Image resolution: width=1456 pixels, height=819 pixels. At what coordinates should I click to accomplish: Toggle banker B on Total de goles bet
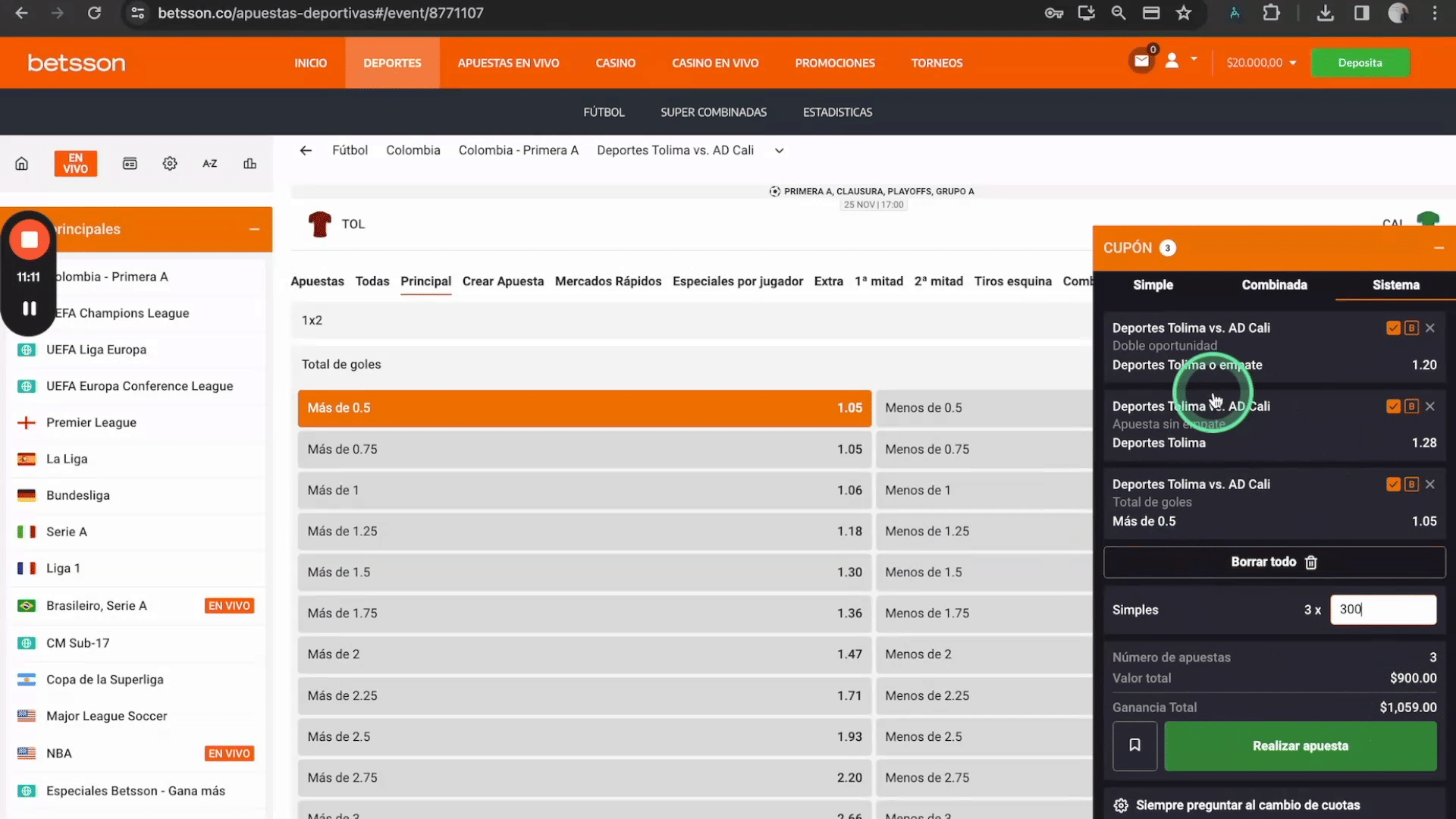1411,485
